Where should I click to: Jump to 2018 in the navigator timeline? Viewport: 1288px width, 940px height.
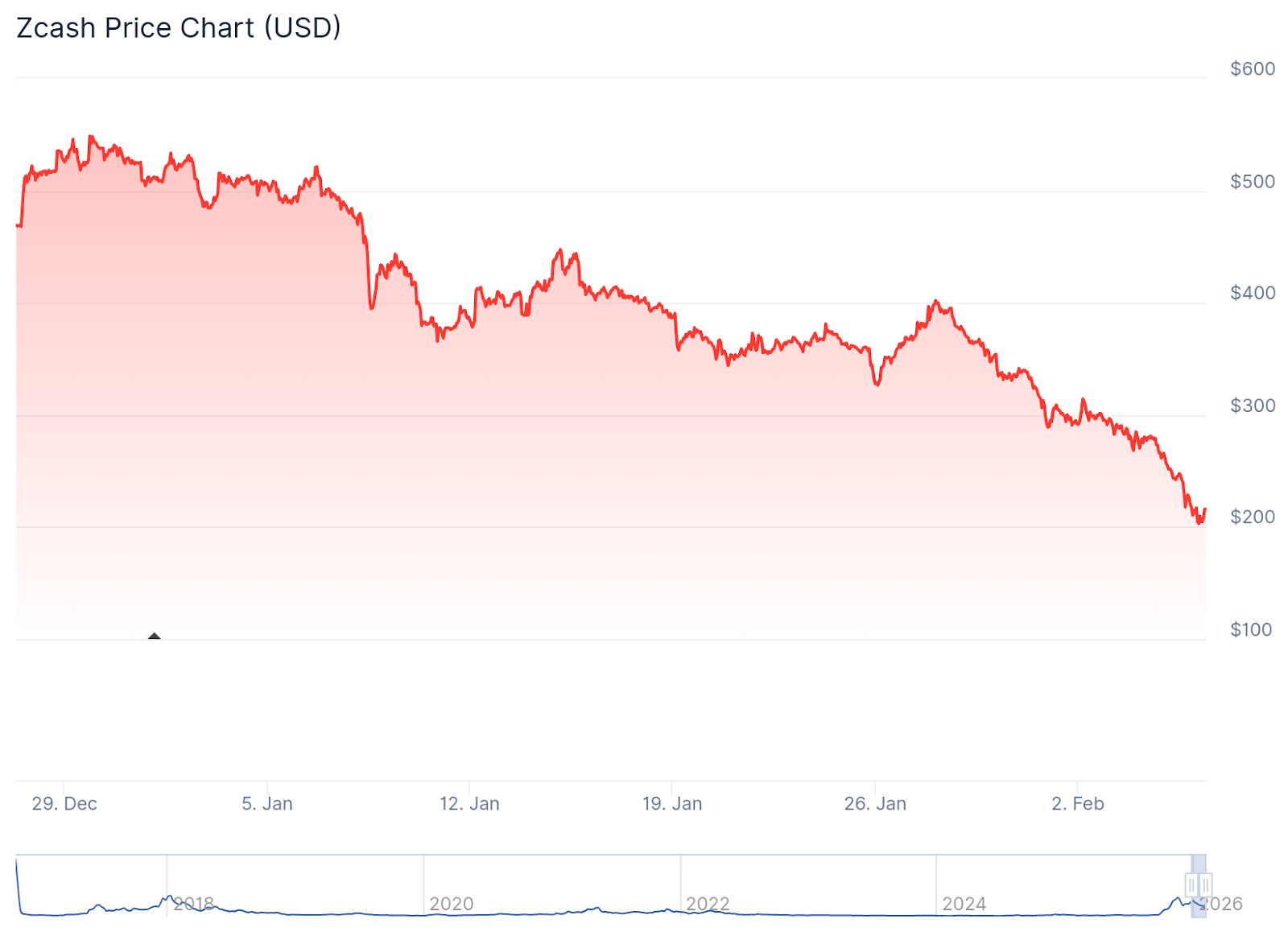pyautogui.click(x=194, y=904)
